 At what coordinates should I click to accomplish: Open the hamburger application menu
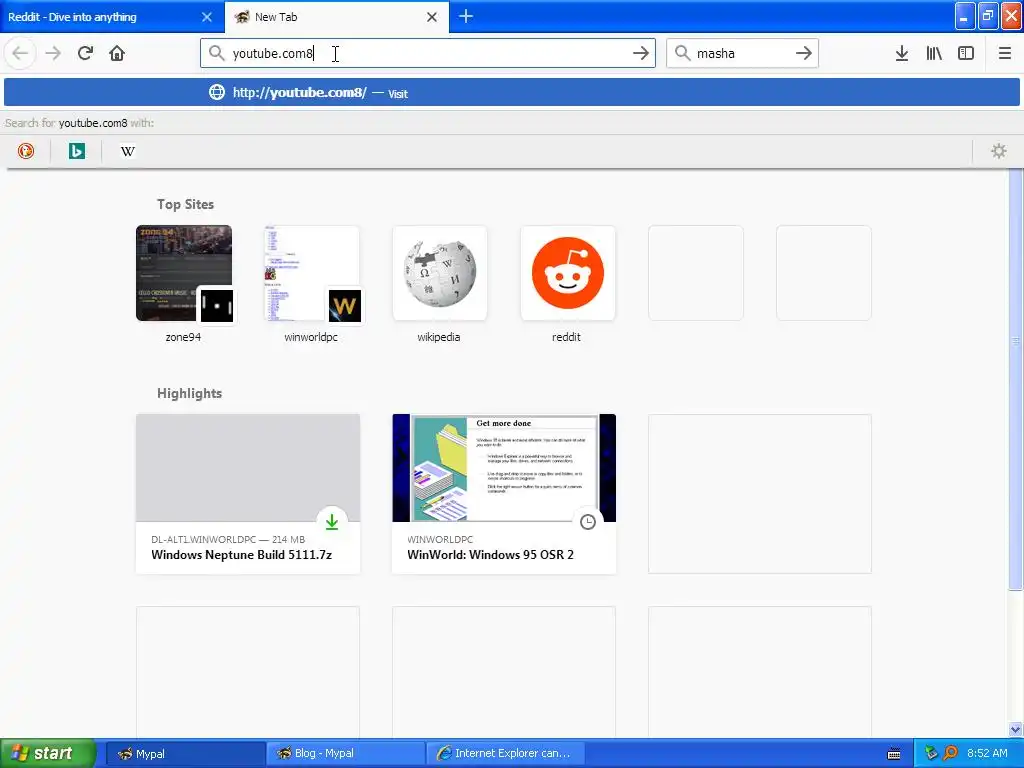(x=1005, y=53)
